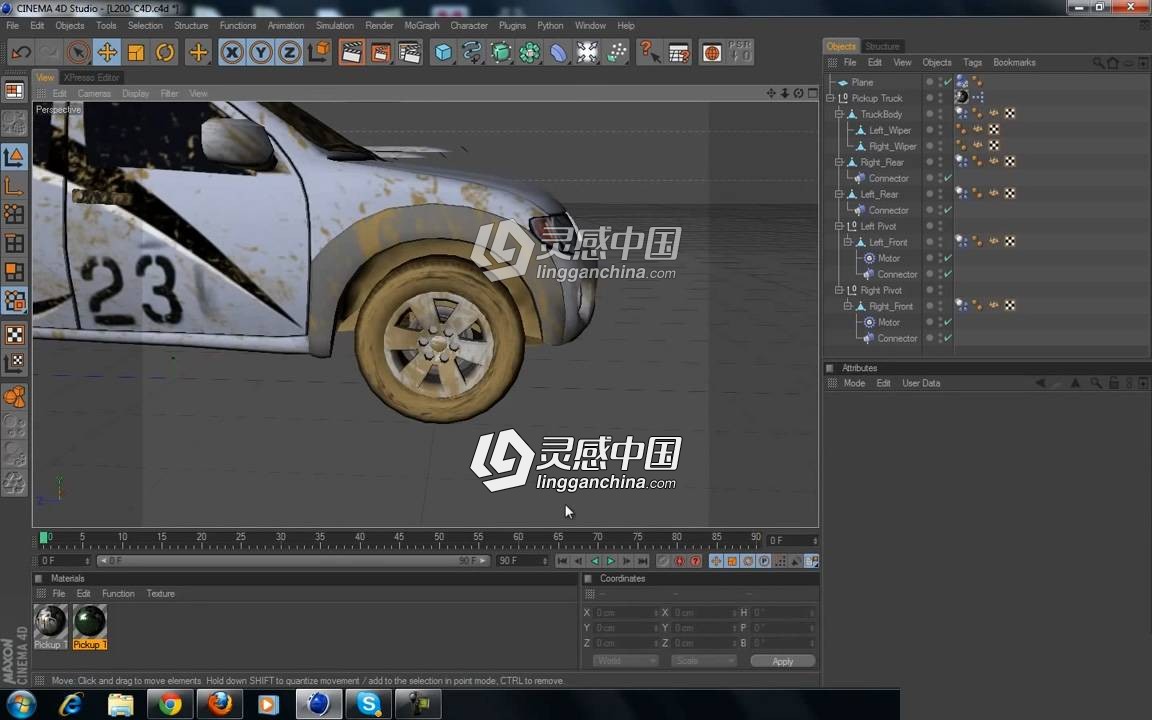Image resolution: width=1152 pixels, height=720 pixels.
Task: Switch to XPresso Editor tab
Action: click(x=91, y=77)
